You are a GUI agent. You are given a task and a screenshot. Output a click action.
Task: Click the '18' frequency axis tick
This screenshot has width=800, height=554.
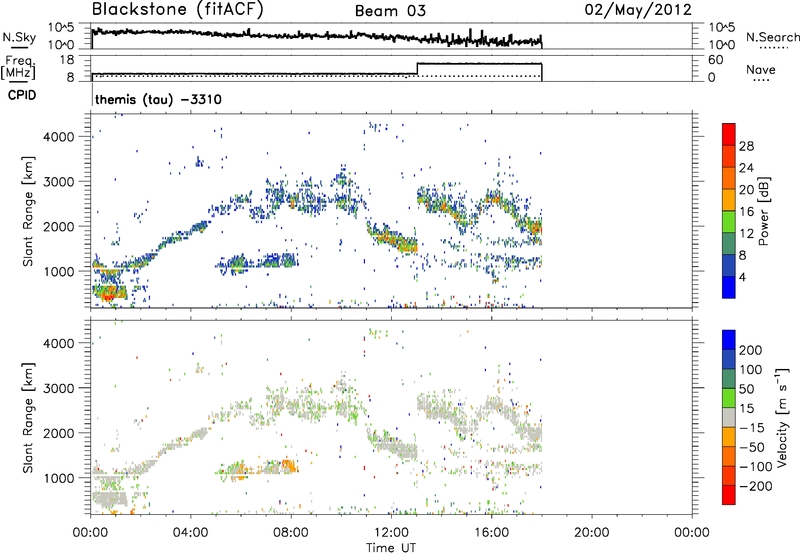pos(67,60)
